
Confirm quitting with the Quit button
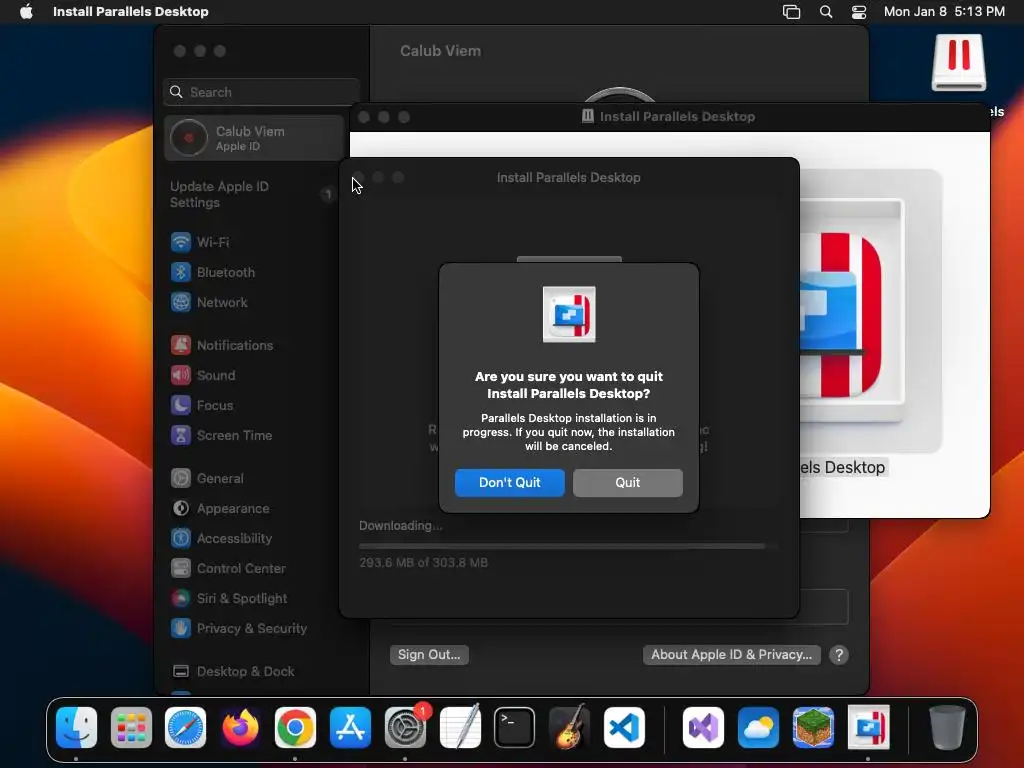click(x=628, y=483)
